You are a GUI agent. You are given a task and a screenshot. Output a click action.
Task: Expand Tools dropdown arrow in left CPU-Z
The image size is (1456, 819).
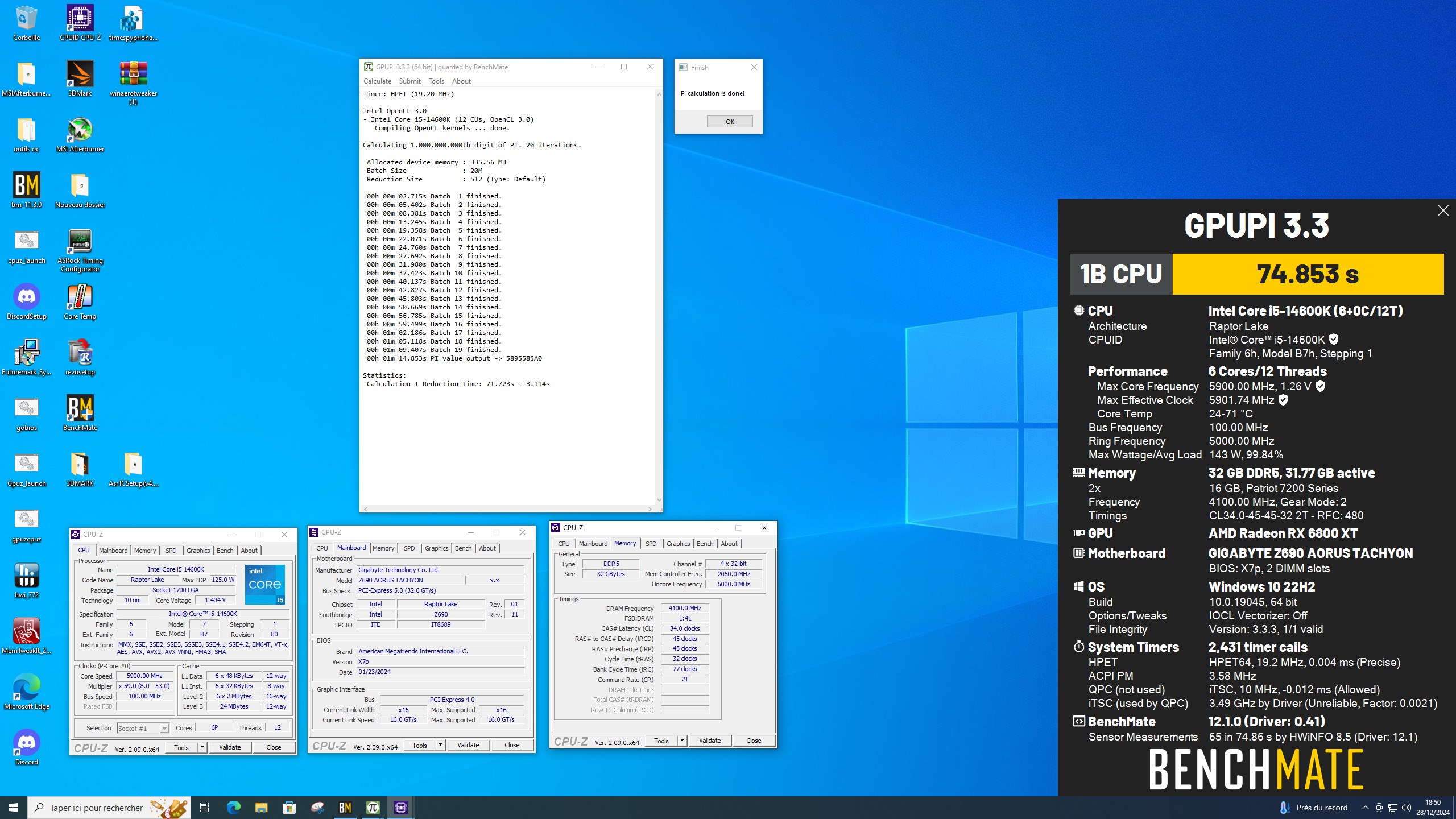tap(202, 747)
